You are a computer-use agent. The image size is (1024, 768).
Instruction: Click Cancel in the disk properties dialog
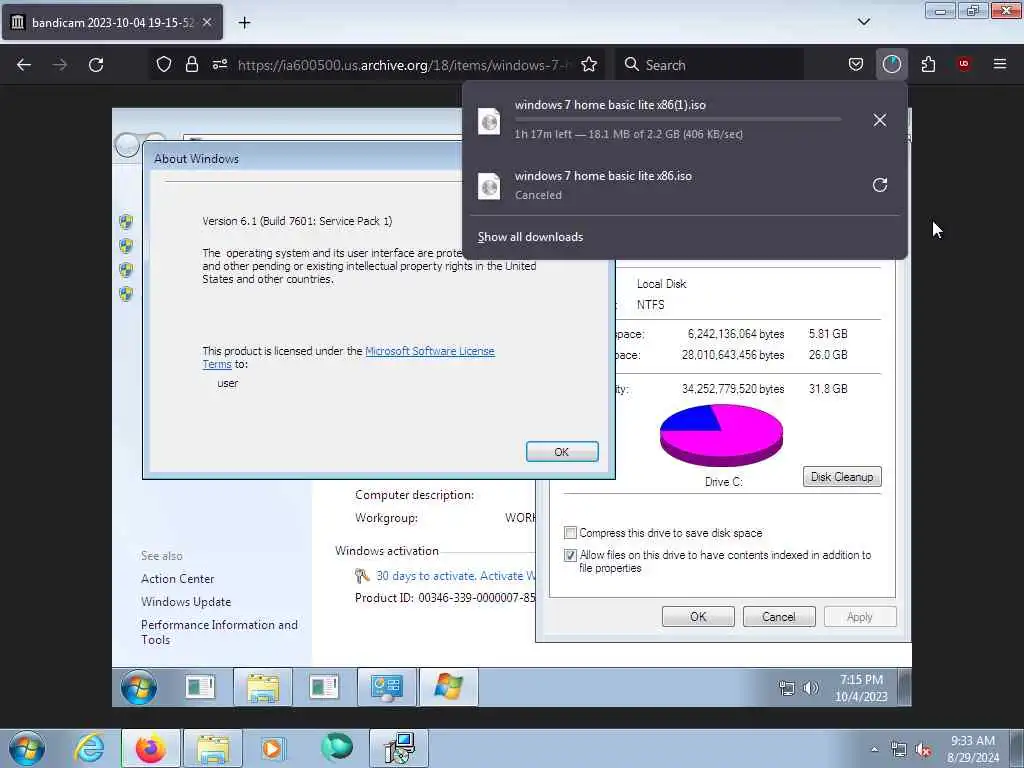778,616
